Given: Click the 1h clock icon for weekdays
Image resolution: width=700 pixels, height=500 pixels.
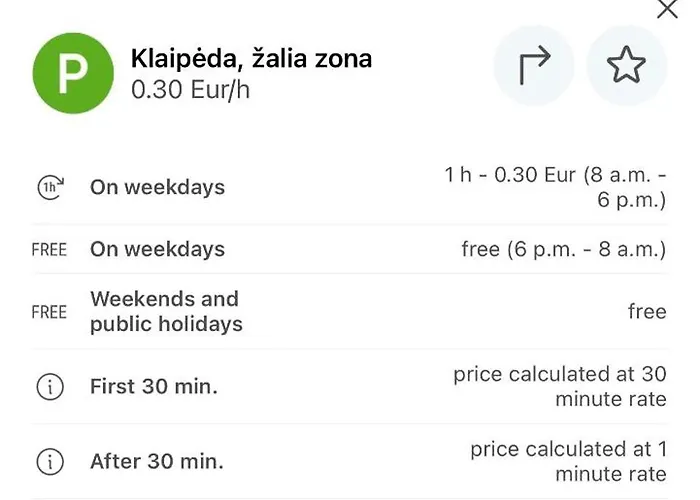Looking at the screenshot, I should point(49,187).
